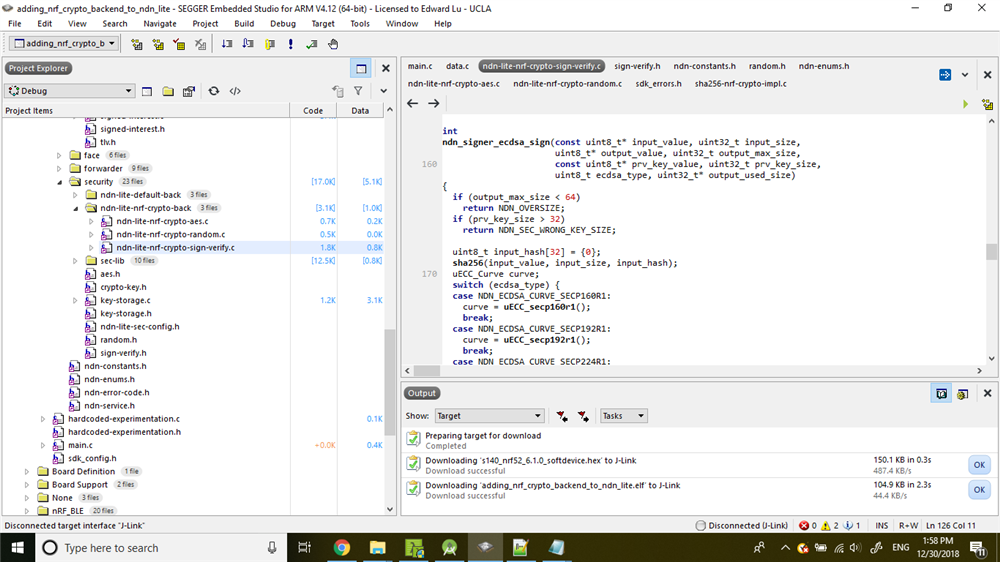Open the Project Explorer options chevron
1000x562 pixels.
[383, 91]
